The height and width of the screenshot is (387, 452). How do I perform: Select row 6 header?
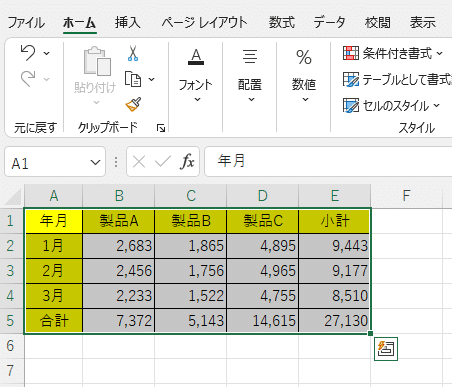point(11,346)
